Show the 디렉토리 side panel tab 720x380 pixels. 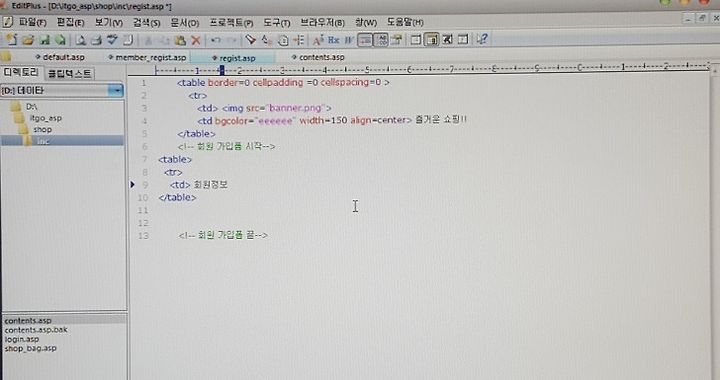point(21,73)
